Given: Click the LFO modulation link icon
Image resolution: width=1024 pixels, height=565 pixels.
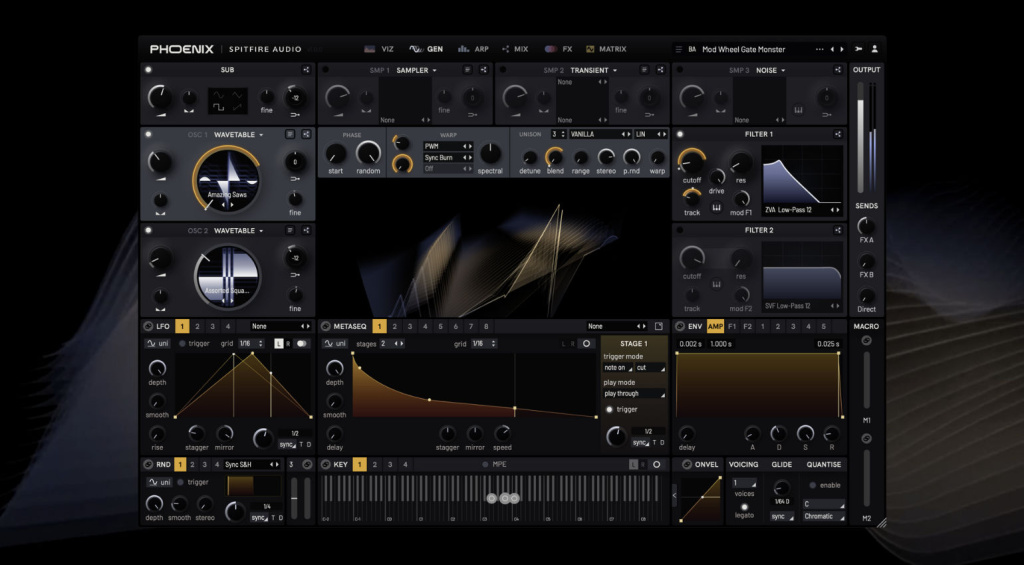Looking at the screenshot, I should pyautogui.click(x=148, y=327).
